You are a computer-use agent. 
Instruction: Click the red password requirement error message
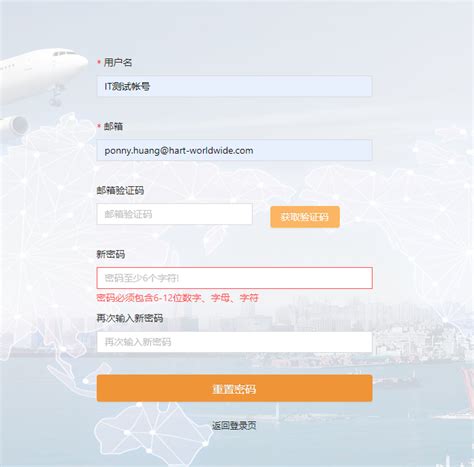coord(177,298)
